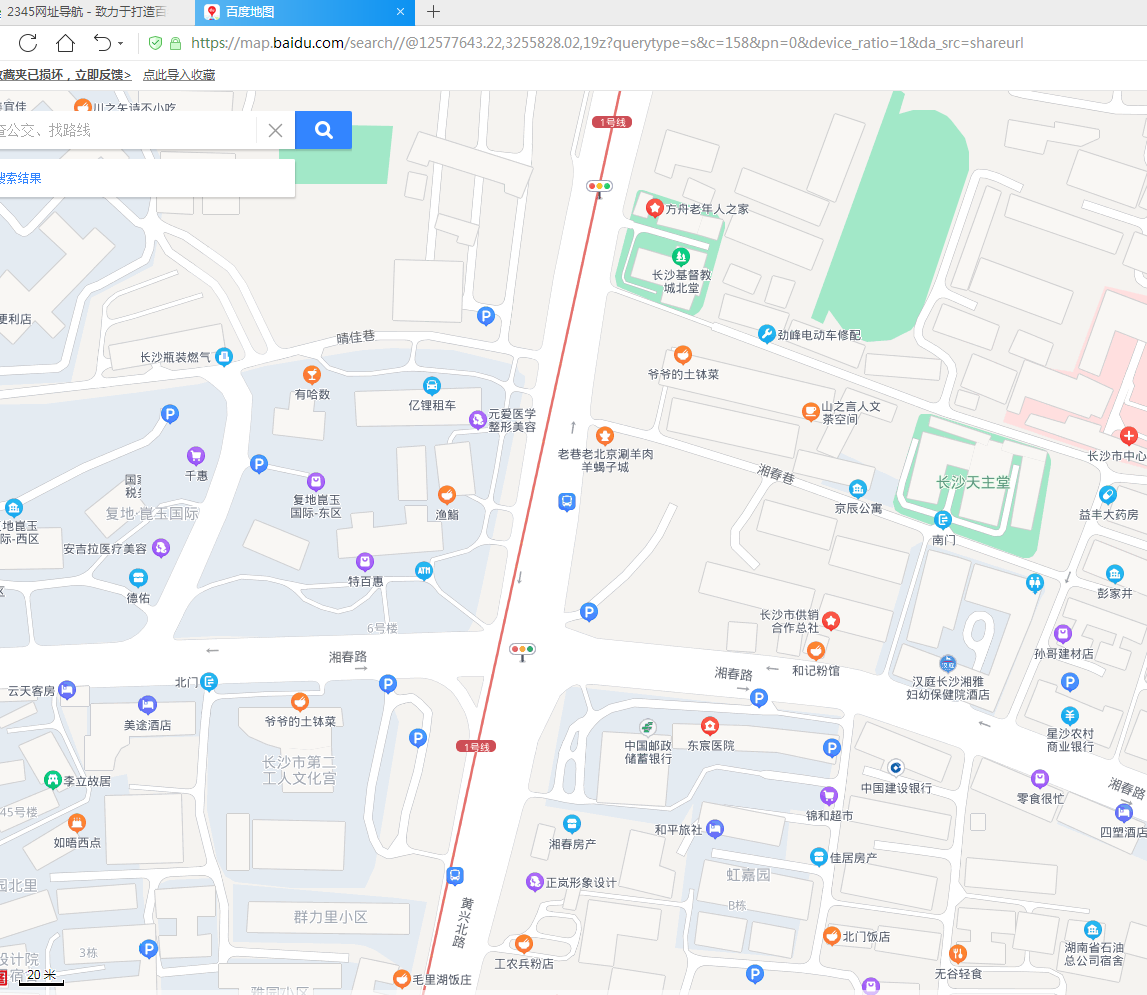Select the 长沙基督教城北堂 church icon
This screenshot has width=1147, height=995.
pos(681,256)
